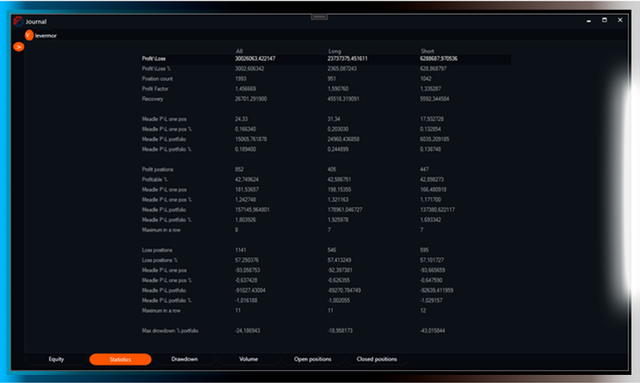Close the Journal window
This screenshot has height=383, width=640.
click(x=620, y=20)
